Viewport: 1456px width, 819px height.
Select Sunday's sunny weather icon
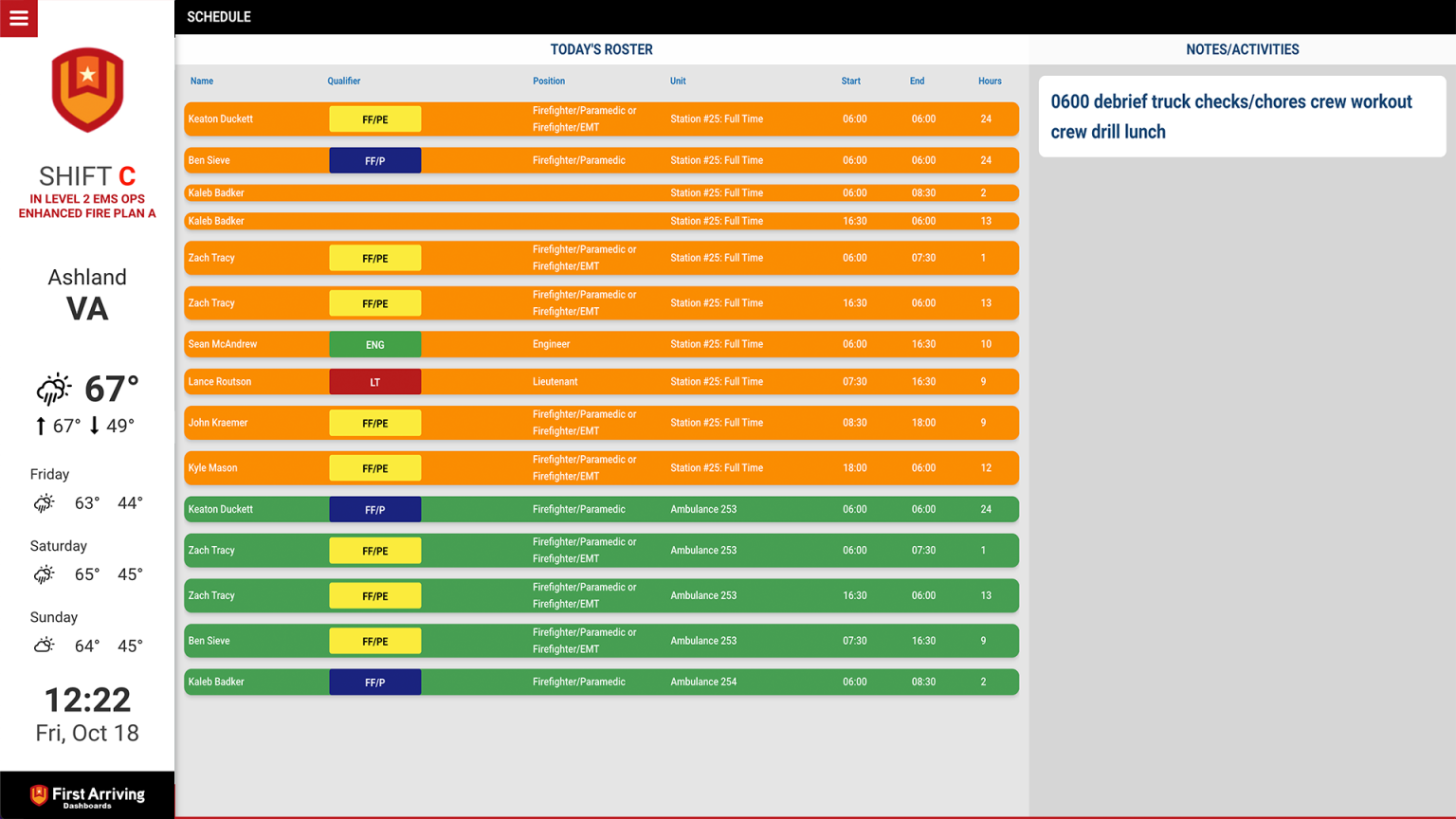click(x=42, y=645)
